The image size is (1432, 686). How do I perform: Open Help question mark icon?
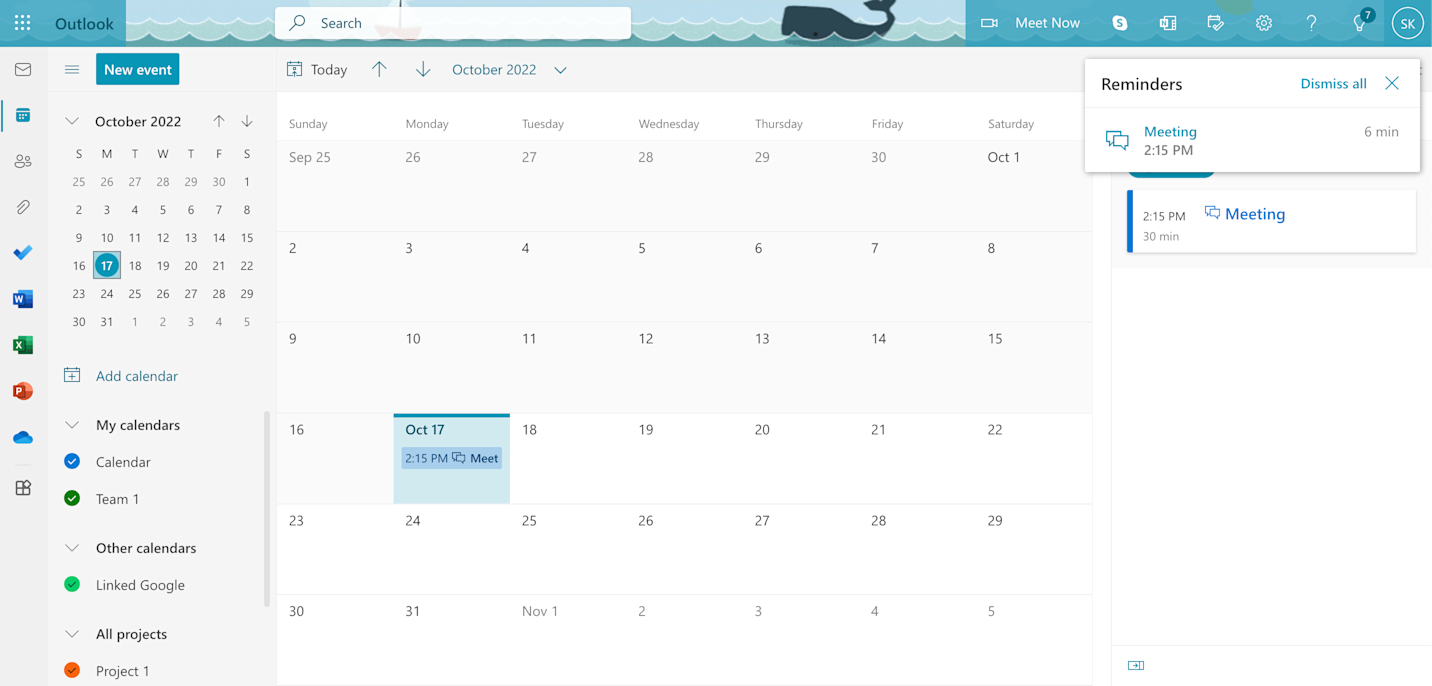[x=1311, y=23]
